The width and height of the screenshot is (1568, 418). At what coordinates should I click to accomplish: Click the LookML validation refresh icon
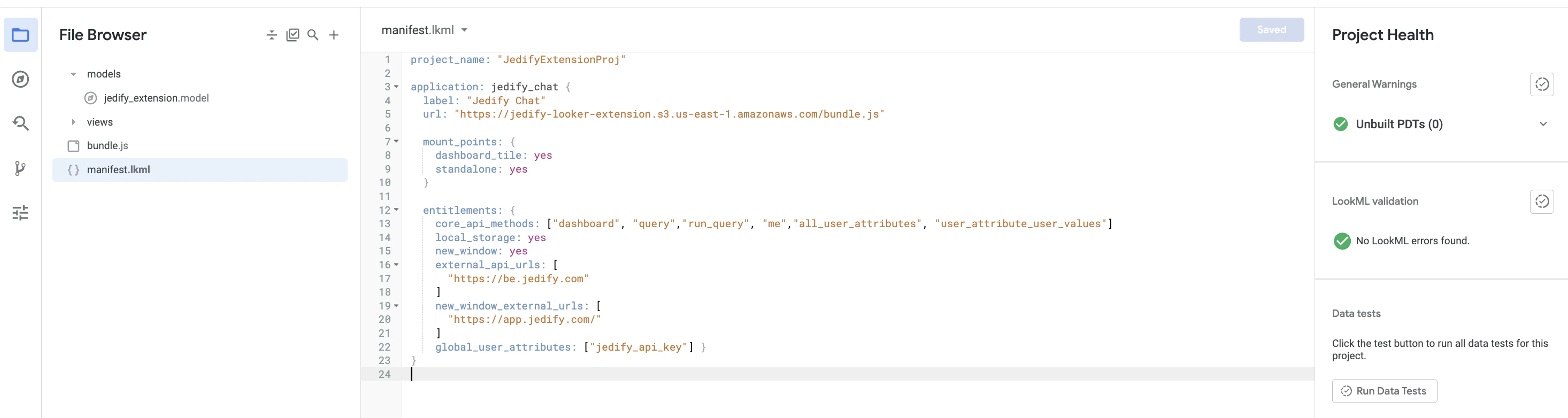click(1541, 202)
